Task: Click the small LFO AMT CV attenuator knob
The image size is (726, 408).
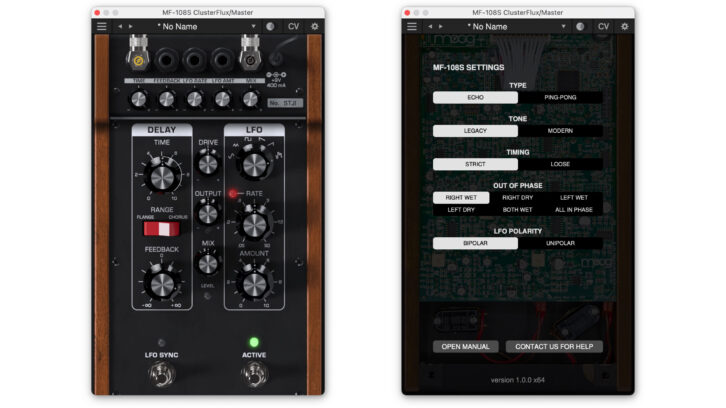Action: (222, 99)
